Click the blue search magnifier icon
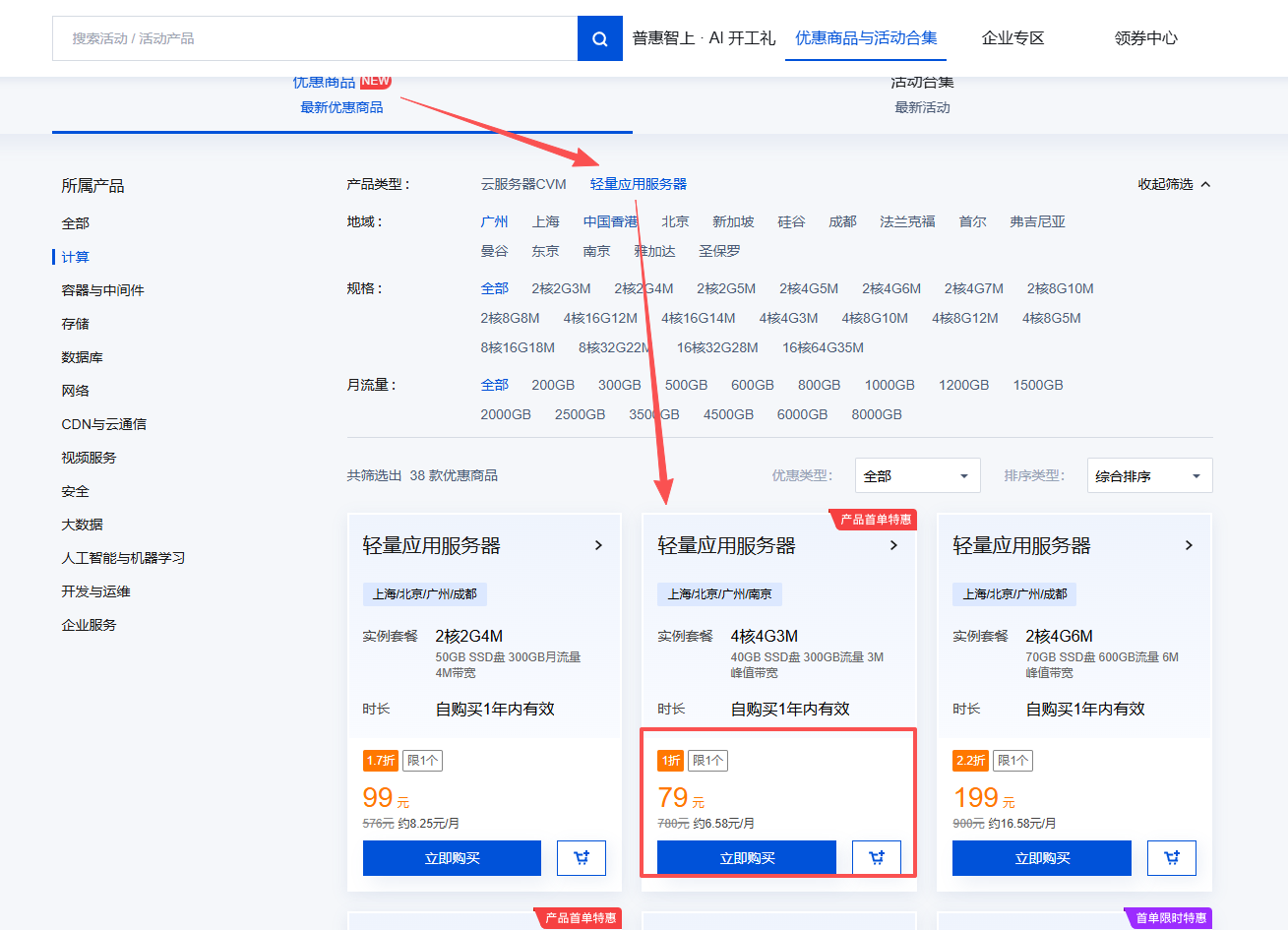Viewport: 1288px width, 930px height. [599, 38]
